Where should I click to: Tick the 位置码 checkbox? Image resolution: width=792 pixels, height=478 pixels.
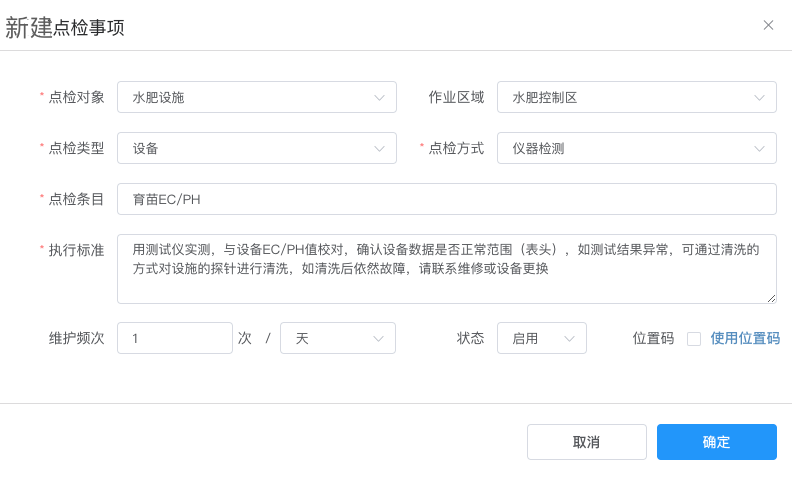point(694,339)
